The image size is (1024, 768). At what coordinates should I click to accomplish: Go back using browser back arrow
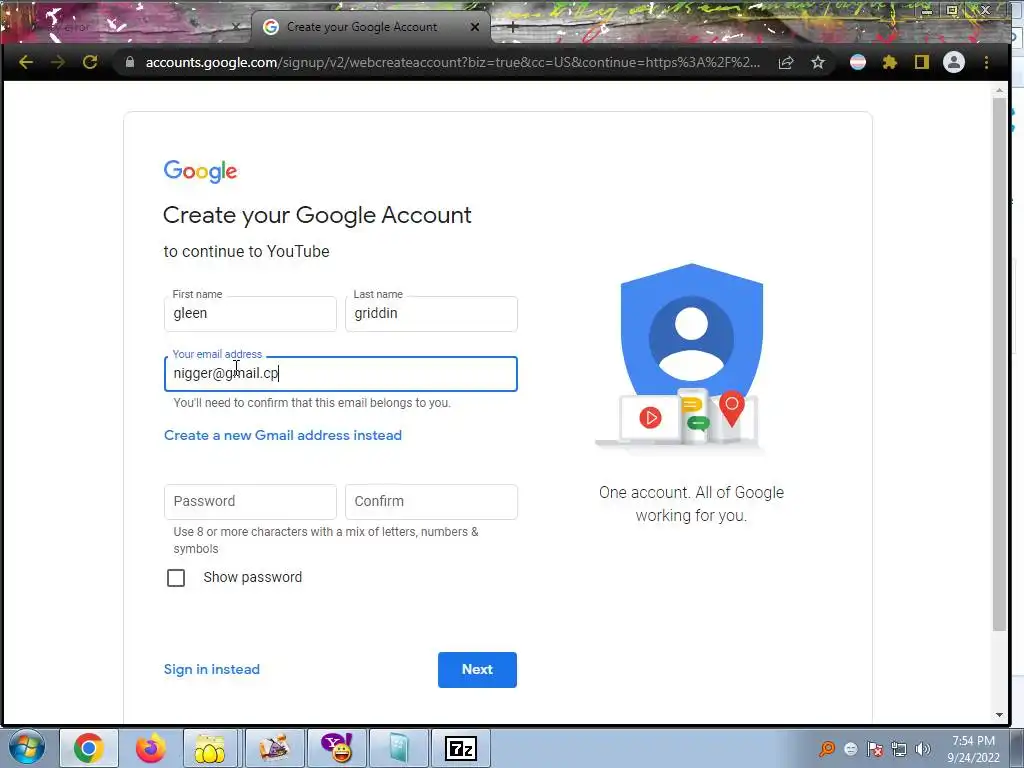(x=26, y=62)
